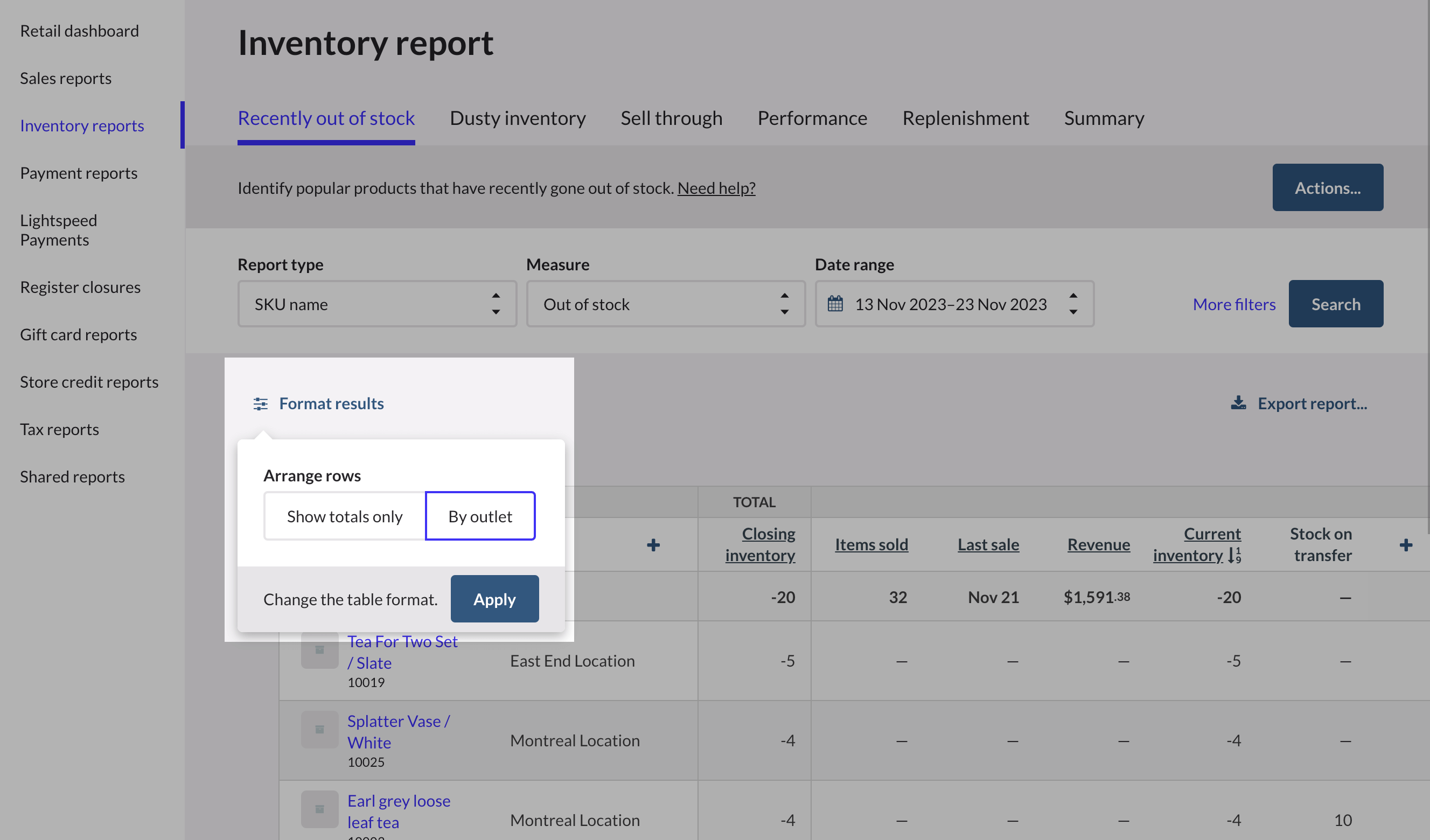Screen dimensions: 1430x840
Task: Open the Sell through tab
Action: (671, 118)
